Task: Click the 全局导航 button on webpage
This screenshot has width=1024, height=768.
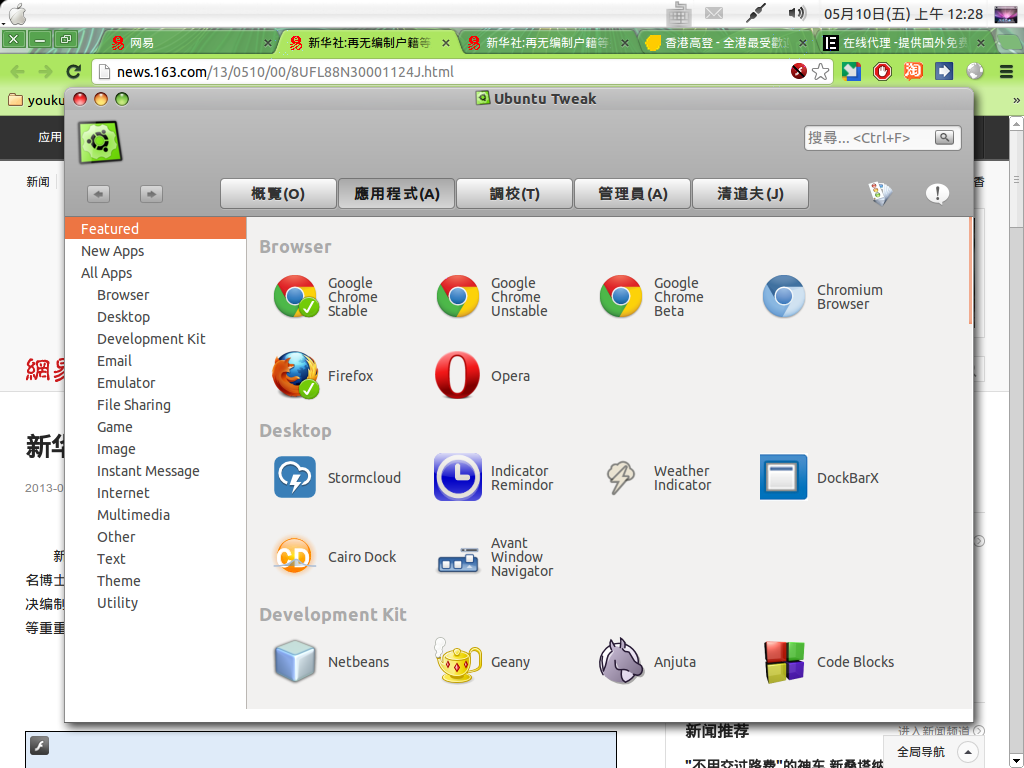Action: [x=933, y=752]
